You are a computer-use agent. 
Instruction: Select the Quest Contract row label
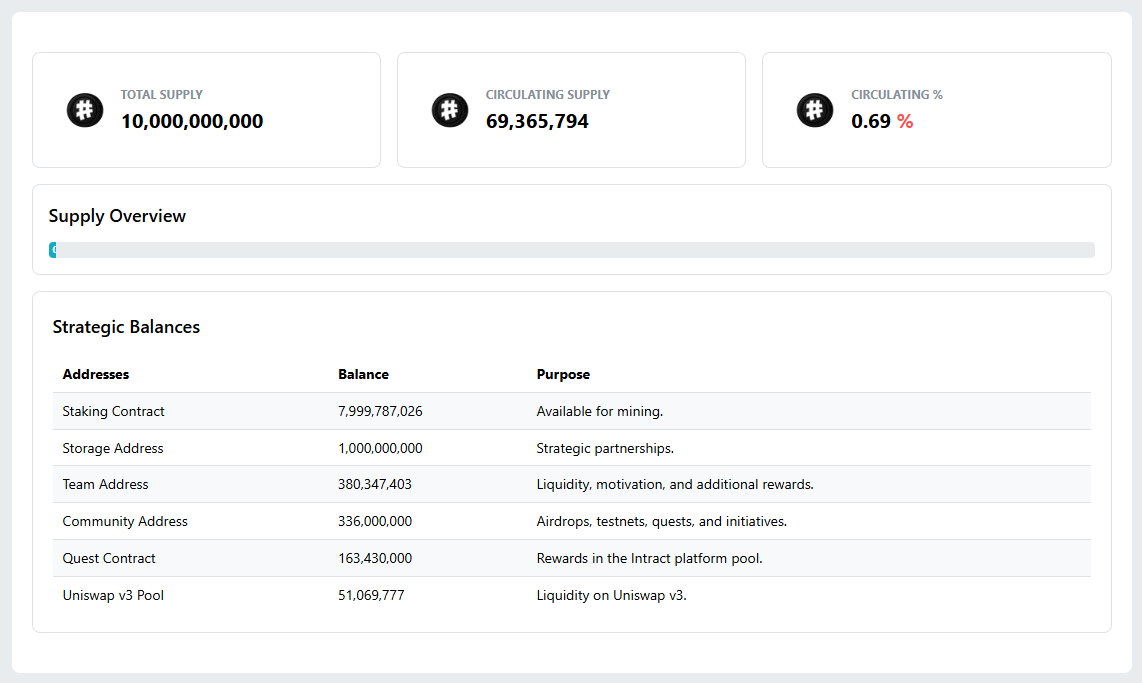point(109,558)
